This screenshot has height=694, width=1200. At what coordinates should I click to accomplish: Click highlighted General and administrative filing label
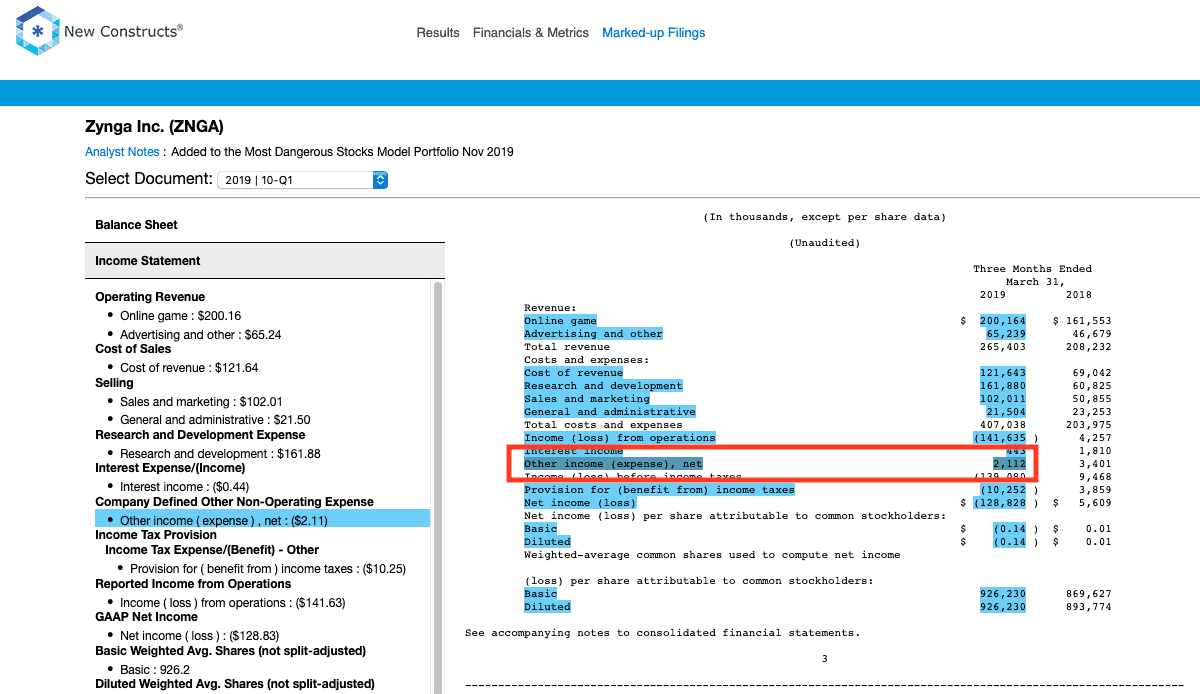click(610, 412)
